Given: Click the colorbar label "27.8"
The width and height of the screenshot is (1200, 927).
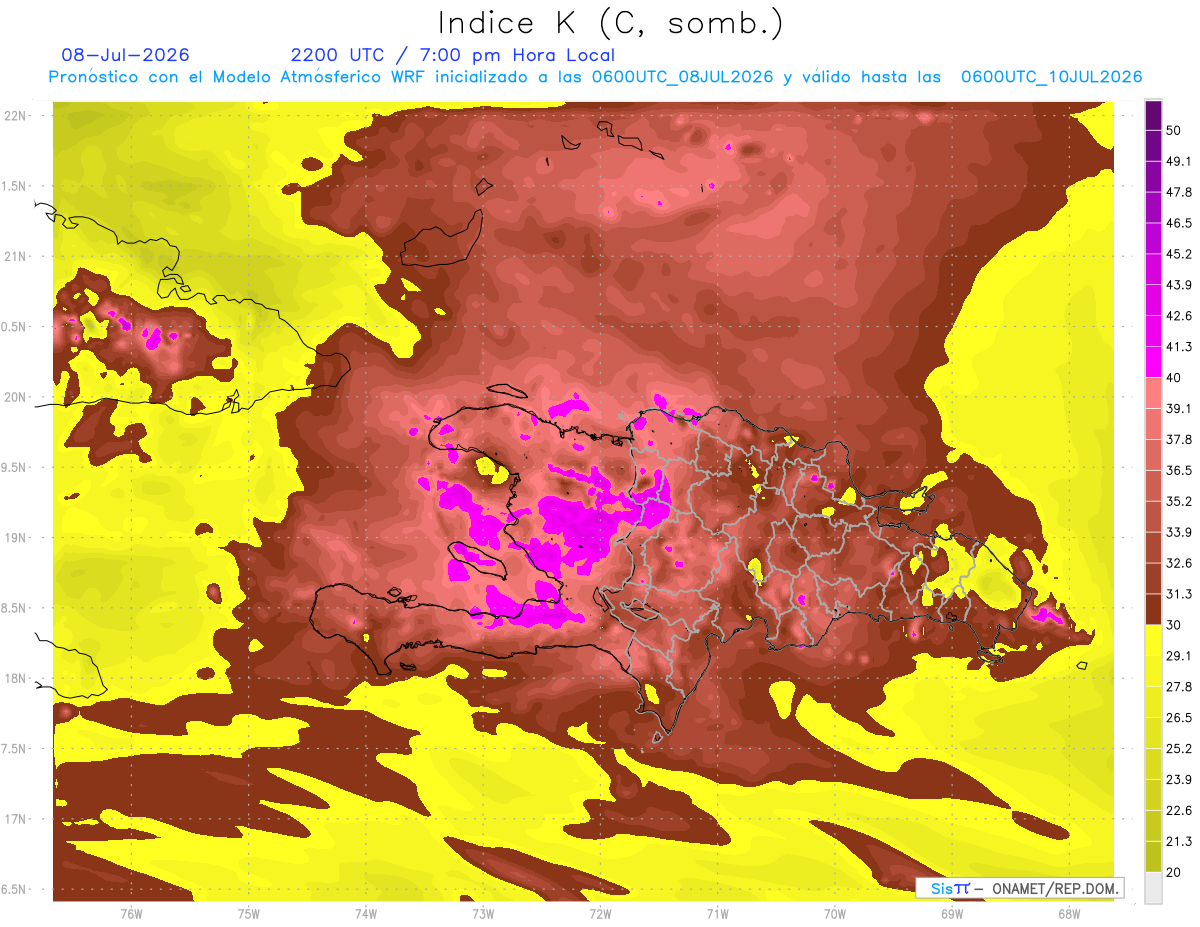Looking at the screenshot, I should [x=1178, y=687].
